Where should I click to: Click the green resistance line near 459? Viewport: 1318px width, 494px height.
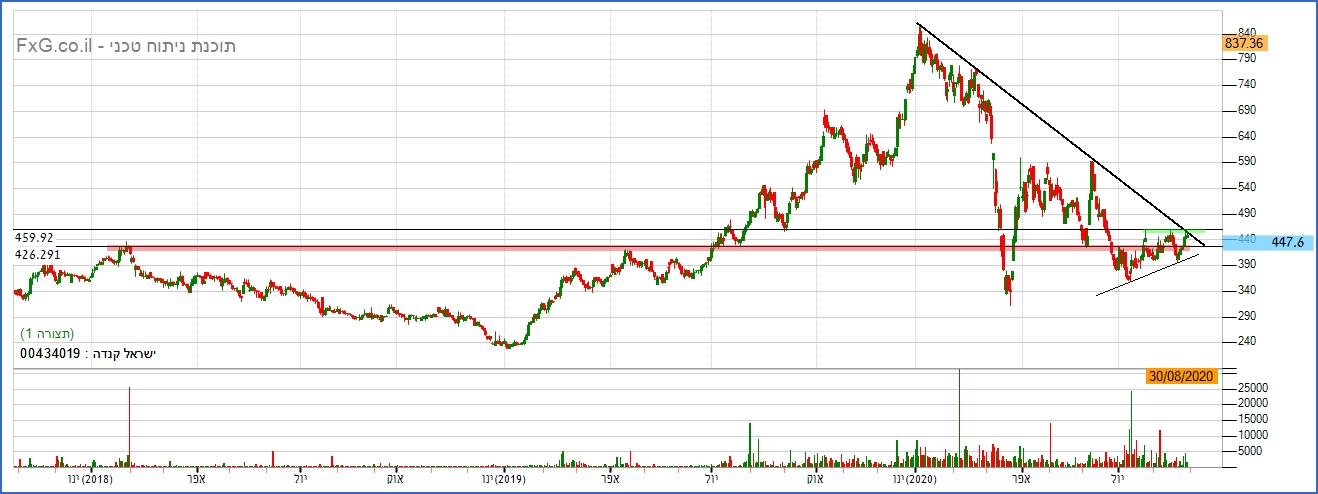click(1175, 231)
